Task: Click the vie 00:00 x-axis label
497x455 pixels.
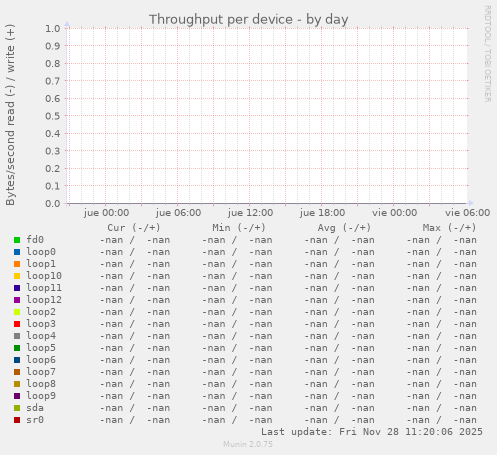Action: tap(394, 213)
